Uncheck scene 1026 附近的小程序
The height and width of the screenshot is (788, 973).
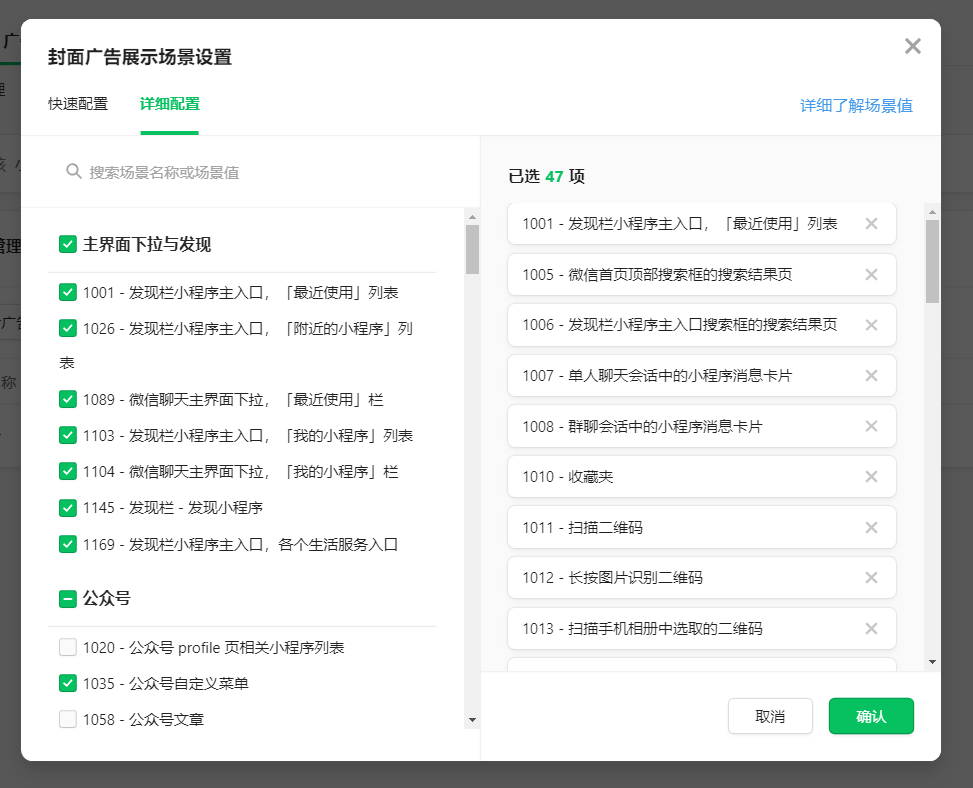pyautogui.click(x=68, y=328)
